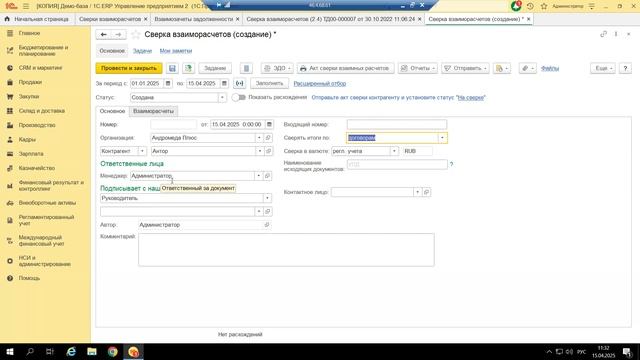This screenshot has width=640, height=360.
Task: Open the main menu hamburger icon
Action: 26,6
